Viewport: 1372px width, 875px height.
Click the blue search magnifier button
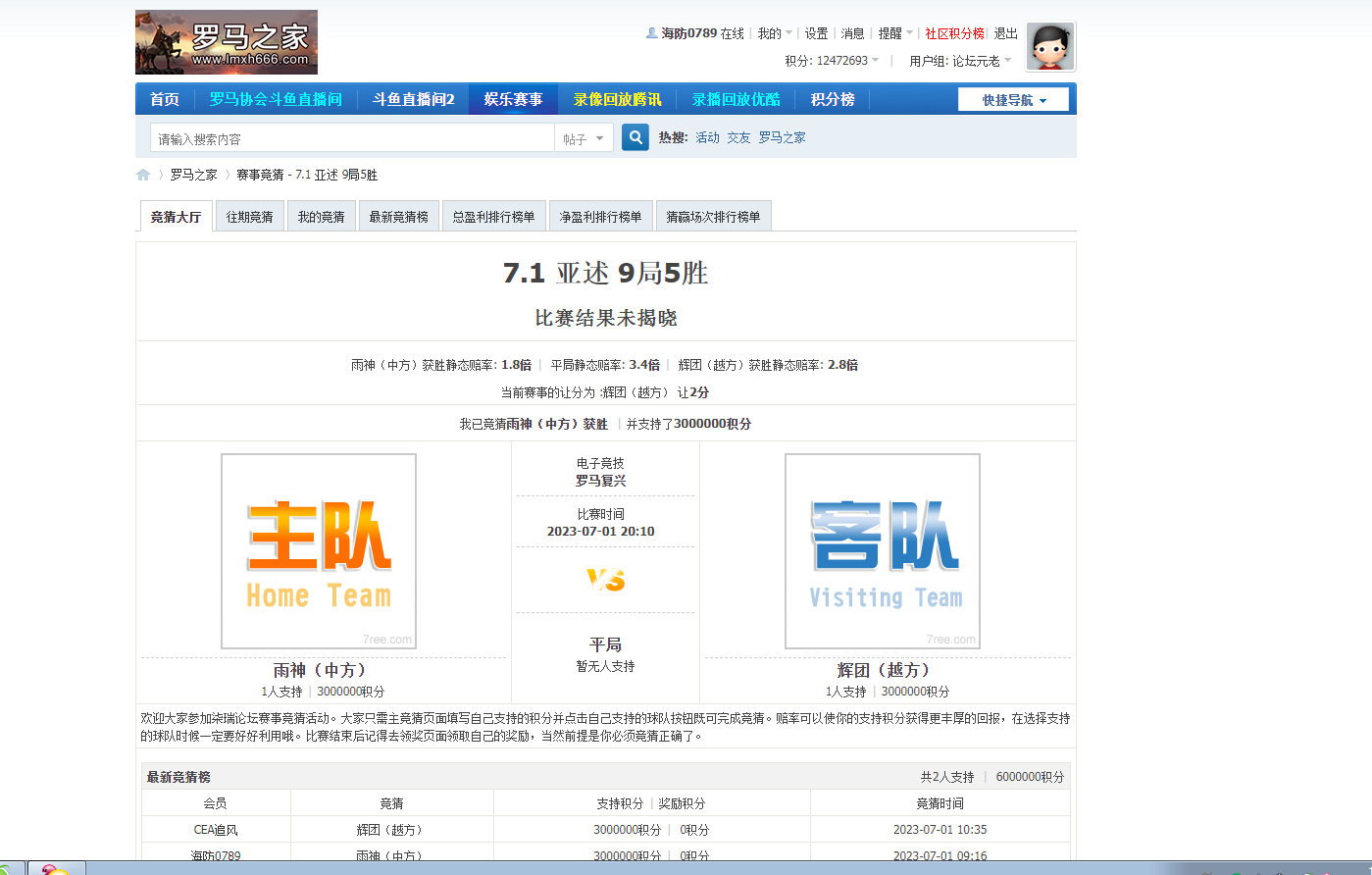coord(635,137)
